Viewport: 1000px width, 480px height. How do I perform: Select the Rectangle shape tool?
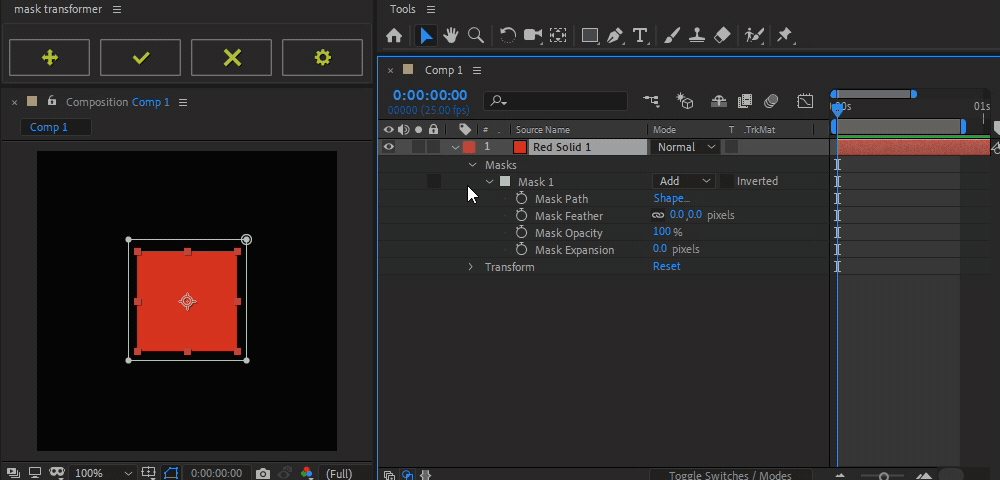(x=590, y=35)
